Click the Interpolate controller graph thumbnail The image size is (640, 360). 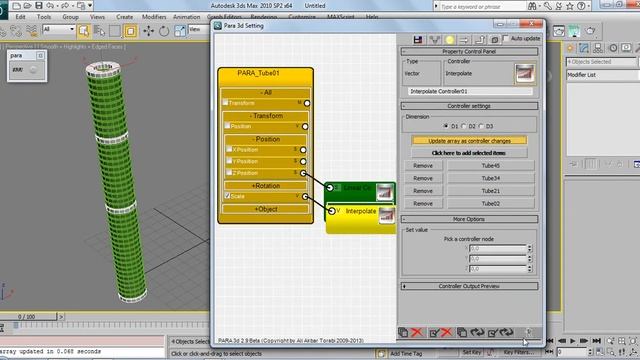(524, 73)
